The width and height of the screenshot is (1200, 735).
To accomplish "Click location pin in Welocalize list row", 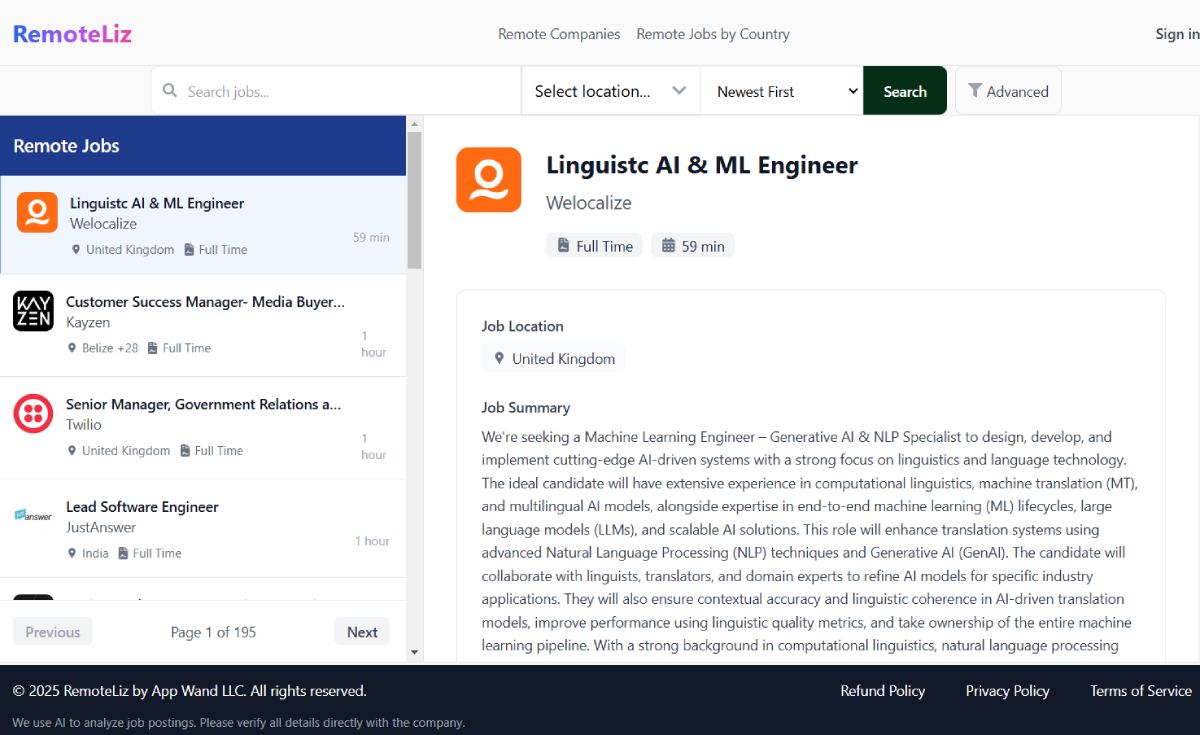I will click(76, 250).
